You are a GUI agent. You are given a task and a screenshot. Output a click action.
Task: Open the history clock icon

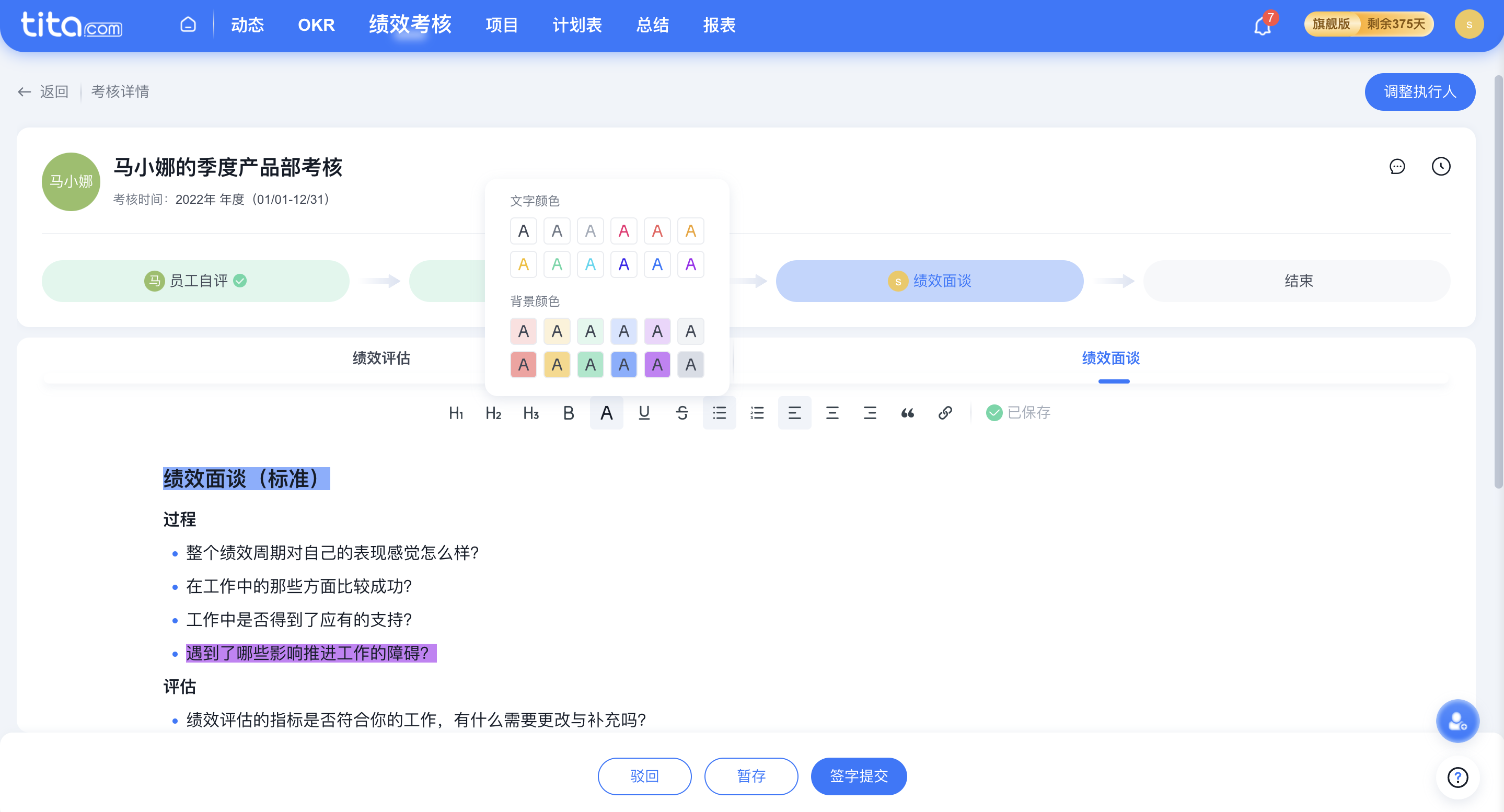pyautogui.click(x=1441, y=166)
